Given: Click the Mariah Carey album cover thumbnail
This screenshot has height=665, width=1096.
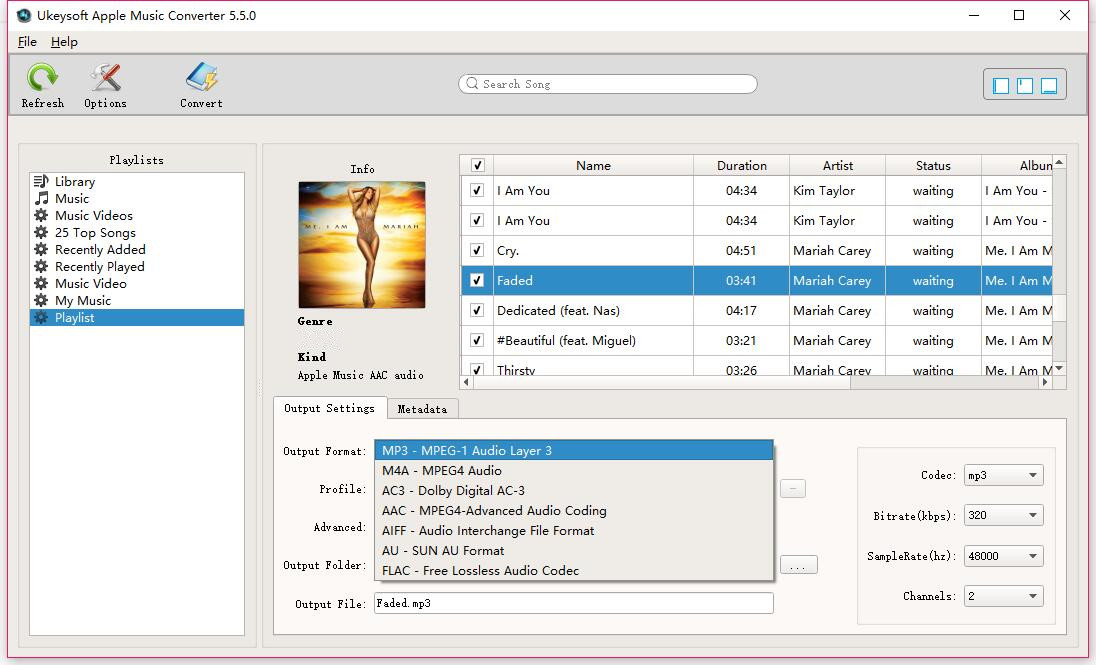Looking at the screenshot, I should (x=362, y=245).
